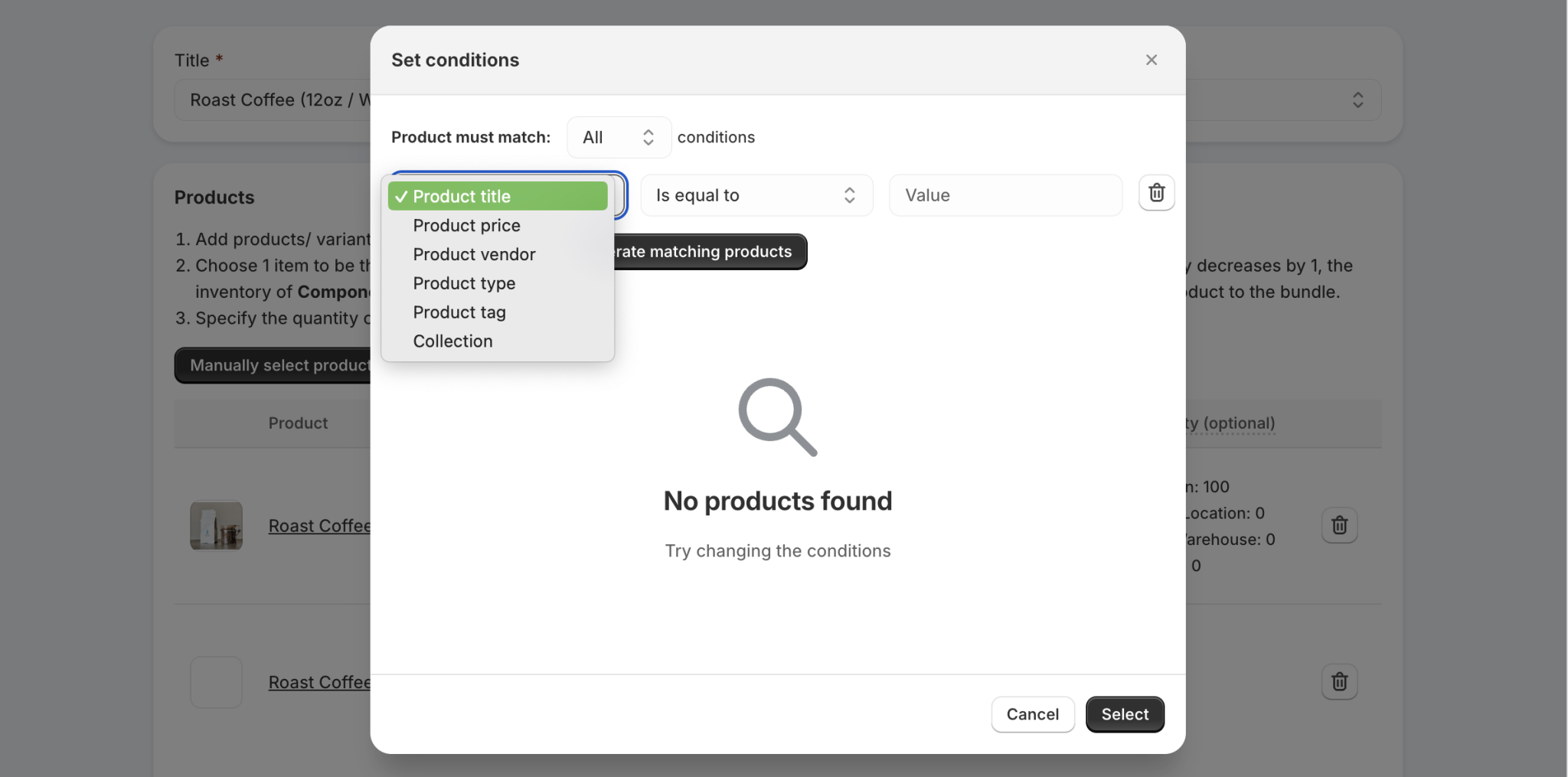The image size is (1568, 777).
Task: Choose Product tag option
Action: 498,312
